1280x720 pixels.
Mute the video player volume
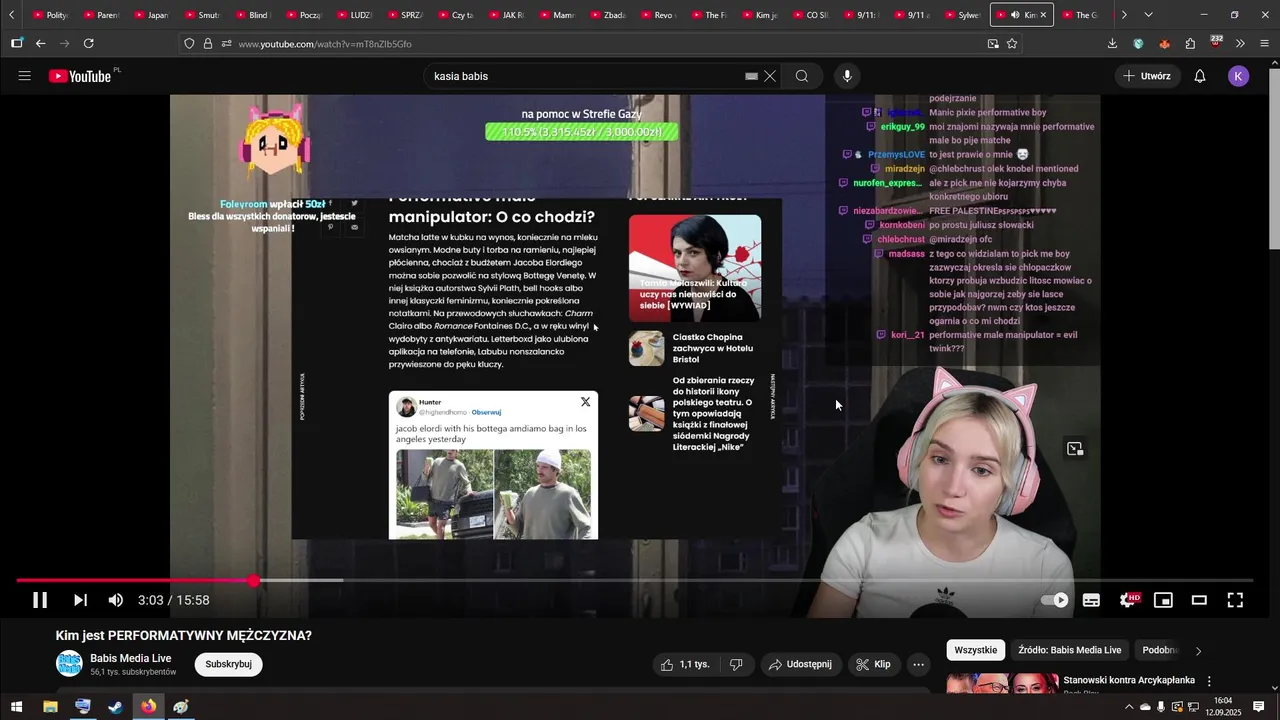(116, 600)
